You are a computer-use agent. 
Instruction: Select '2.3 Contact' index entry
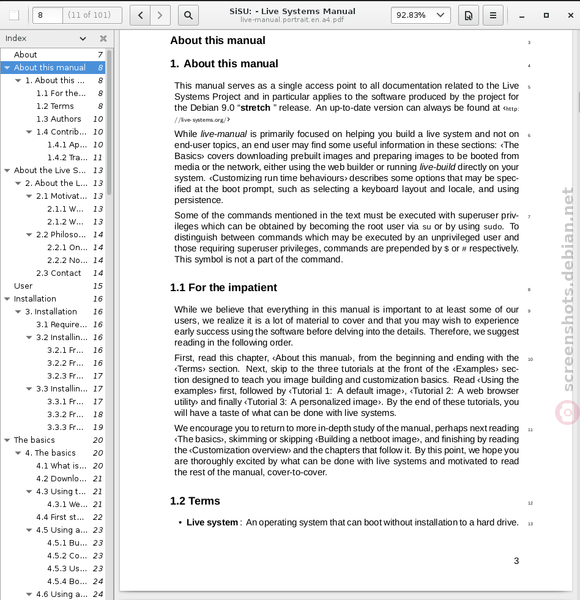pos(54,273)
